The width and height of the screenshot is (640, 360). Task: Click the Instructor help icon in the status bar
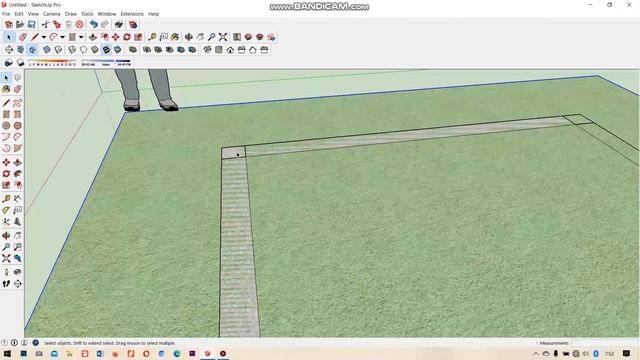point(36,343)
